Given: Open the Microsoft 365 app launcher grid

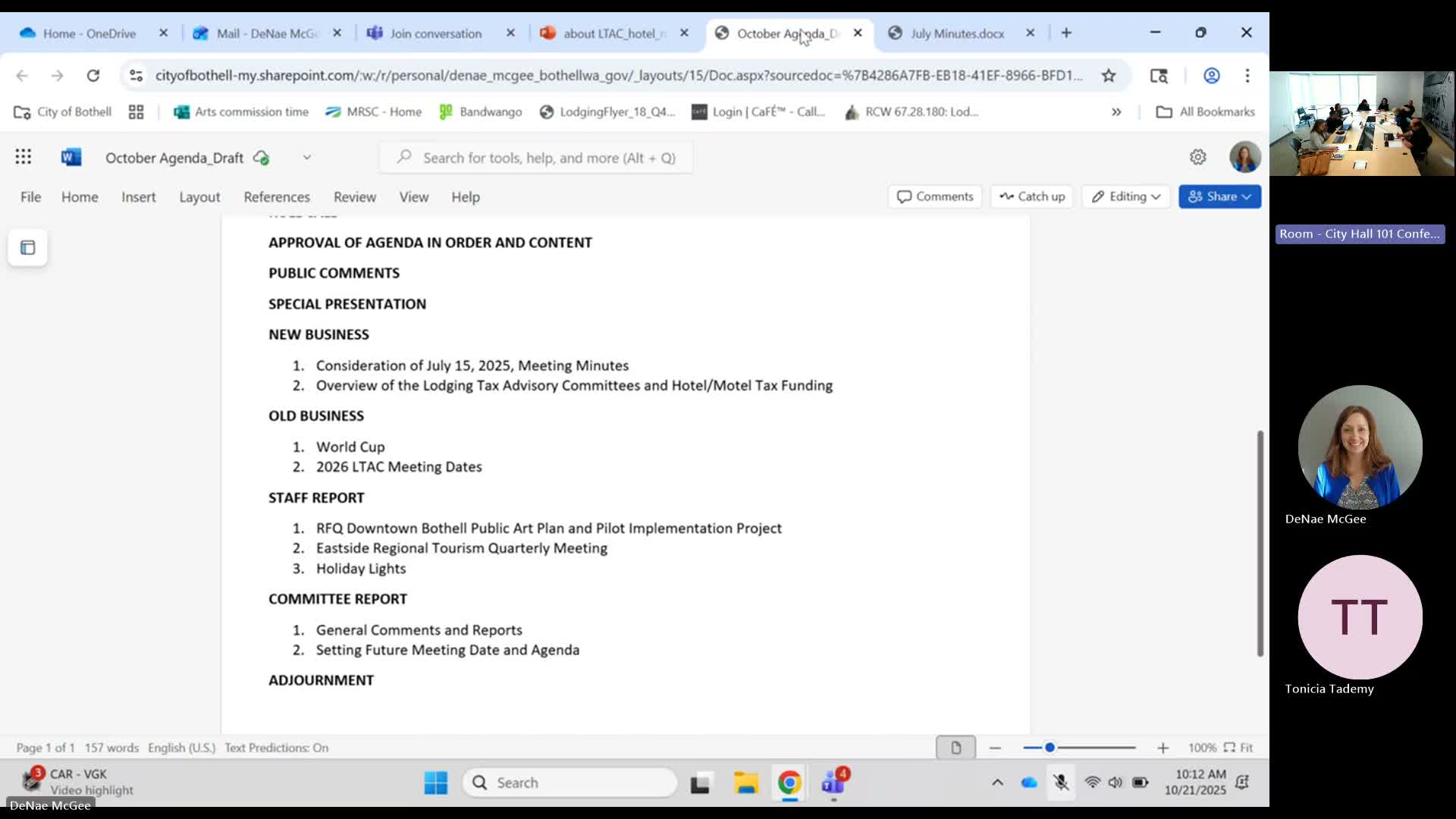Looking at the screenshot, I should point(23,157).
